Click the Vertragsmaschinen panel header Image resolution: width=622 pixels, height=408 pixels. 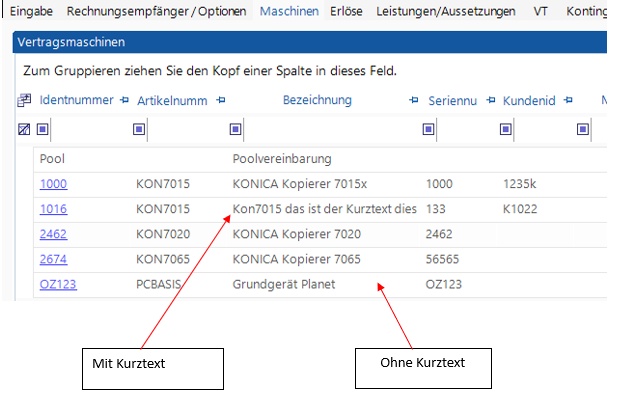[310, 42]
